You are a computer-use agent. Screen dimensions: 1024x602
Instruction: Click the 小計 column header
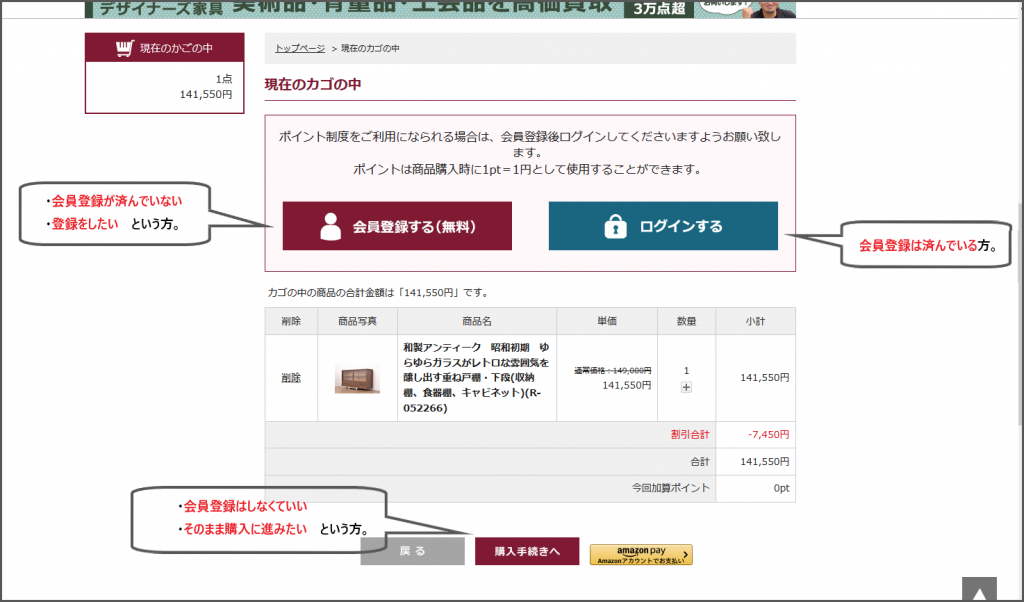pyautogui.click(x=756, y=321)
